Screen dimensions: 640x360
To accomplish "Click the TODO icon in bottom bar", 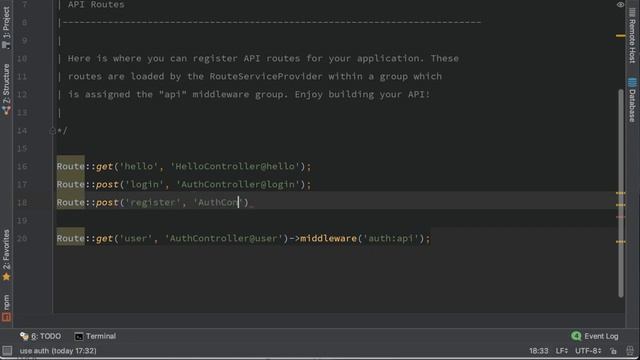I will (24, 336).
